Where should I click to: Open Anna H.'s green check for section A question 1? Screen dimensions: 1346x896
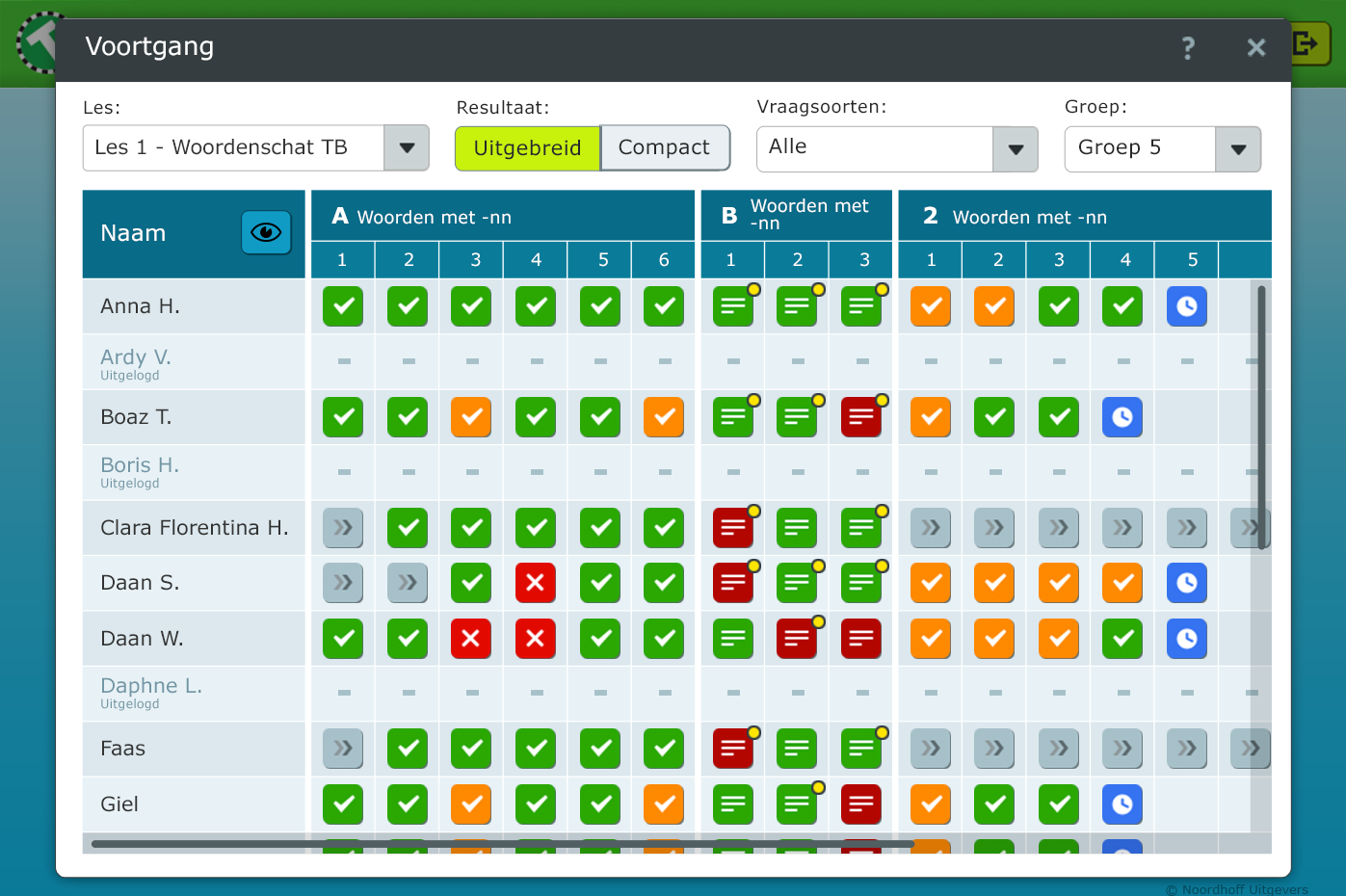(343, 306)
